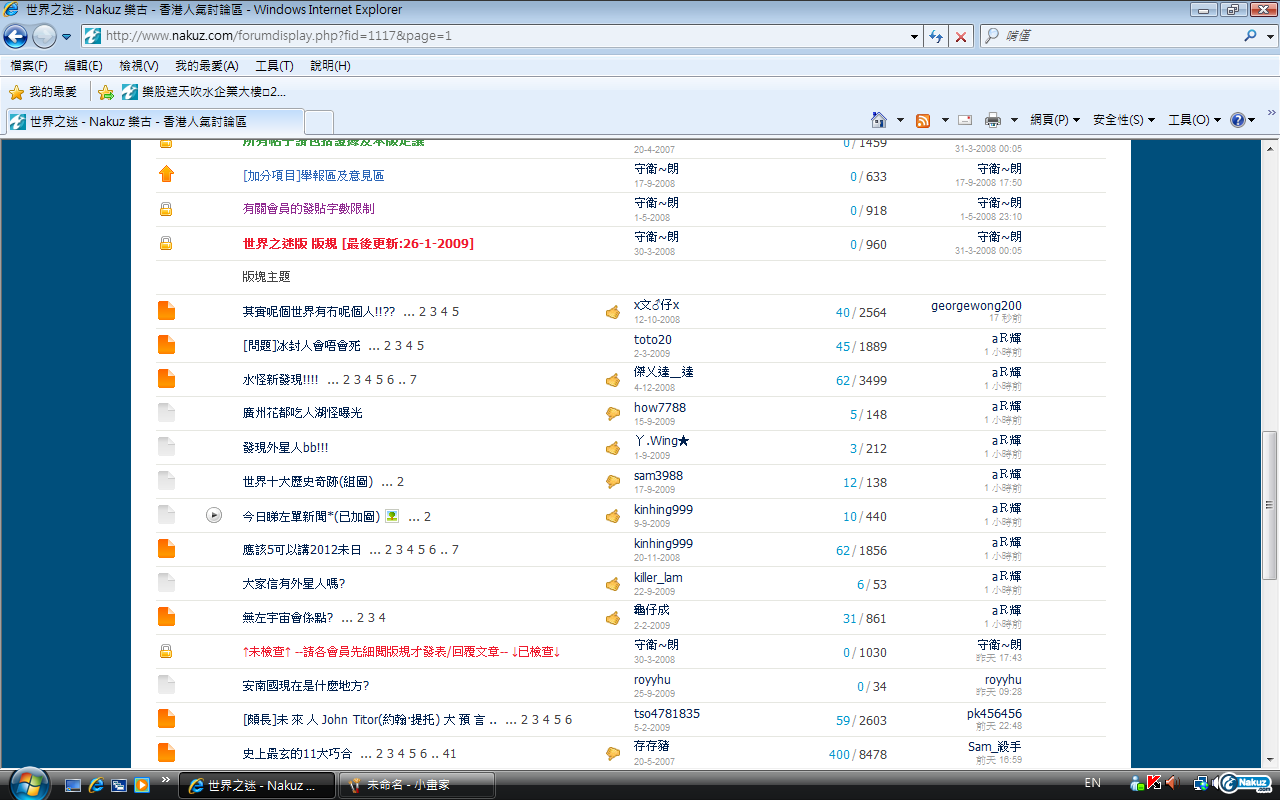1280x800 pixels.
Task: Click the Back navigation arrow
Action: (x=16, y=37)
